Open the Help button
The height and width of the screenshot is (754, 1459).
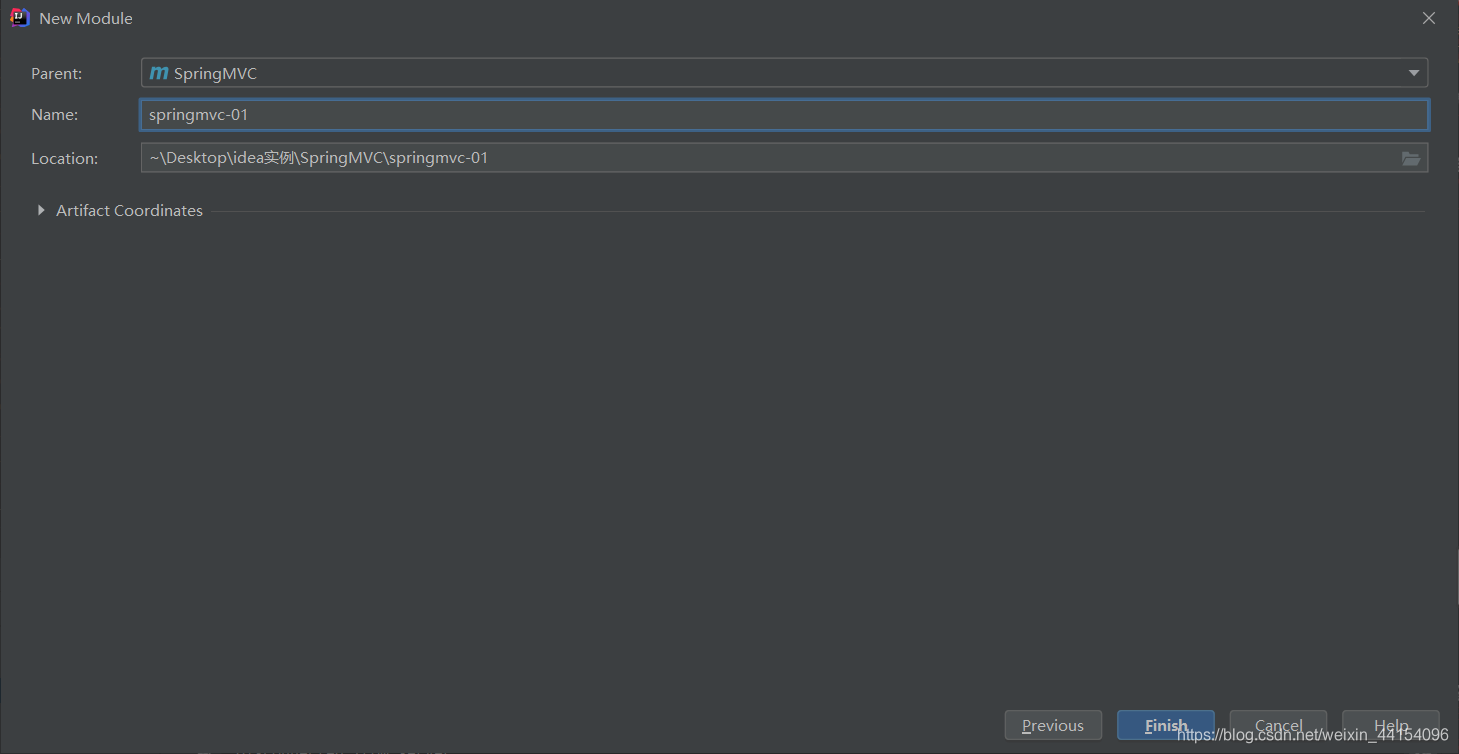(x=1391, y=726)
